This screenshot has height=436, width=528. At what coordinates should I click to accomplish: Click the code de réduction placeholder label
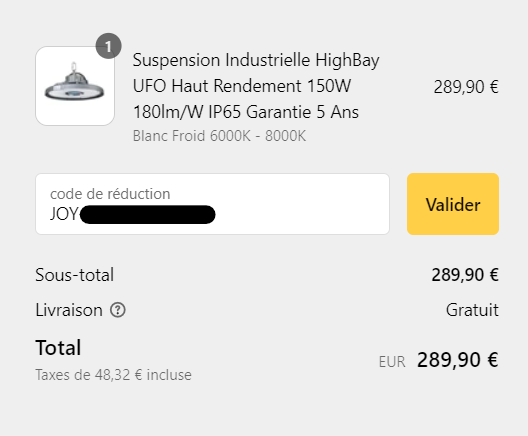(110, 194)
